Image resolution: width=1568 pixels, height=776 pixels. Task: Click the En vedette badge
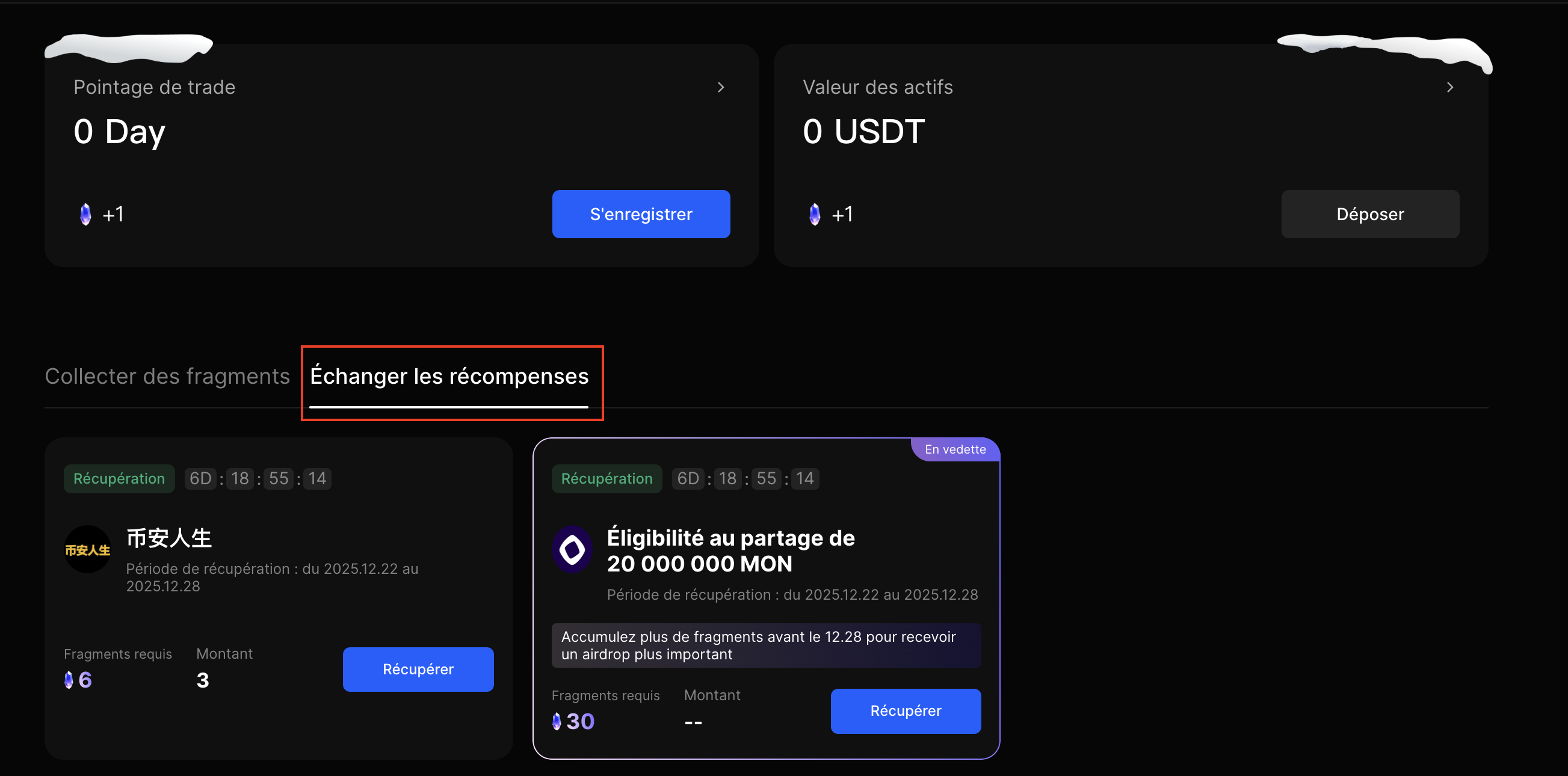(954, 449)
